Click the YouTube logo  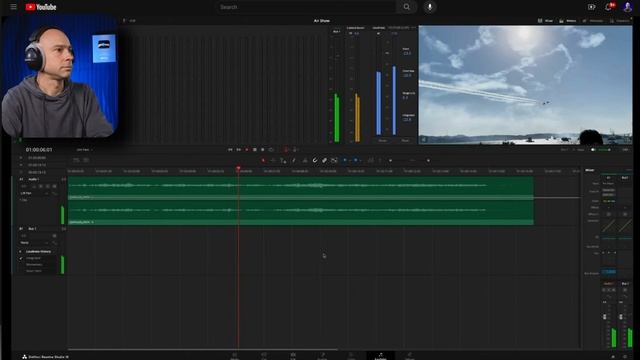pyautogui.click(x=41, y=7)
